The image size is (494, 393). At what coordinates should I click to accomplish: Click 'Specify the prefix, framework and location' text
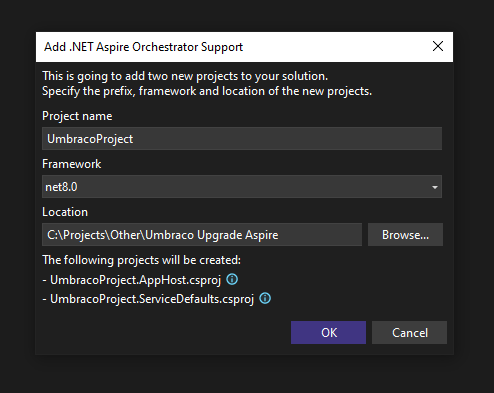207,91
